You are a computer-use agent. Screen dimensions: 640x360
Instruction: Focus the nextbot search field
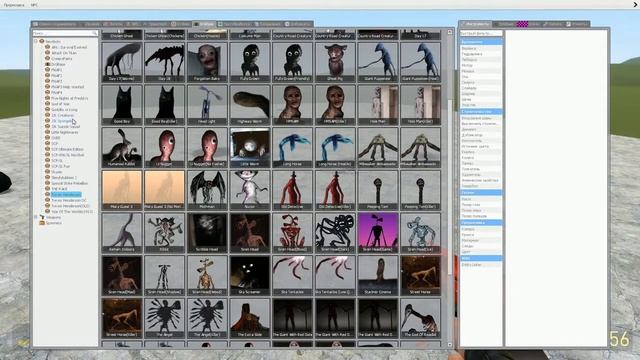tap(65, 33)
